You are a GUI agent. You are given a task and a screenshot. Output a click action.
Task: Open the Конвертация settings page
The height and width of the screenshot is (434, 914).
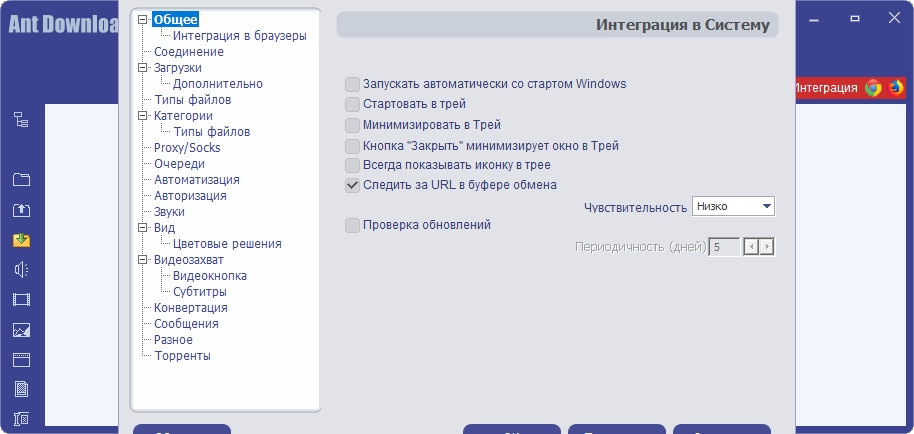[x=191, y=308]
